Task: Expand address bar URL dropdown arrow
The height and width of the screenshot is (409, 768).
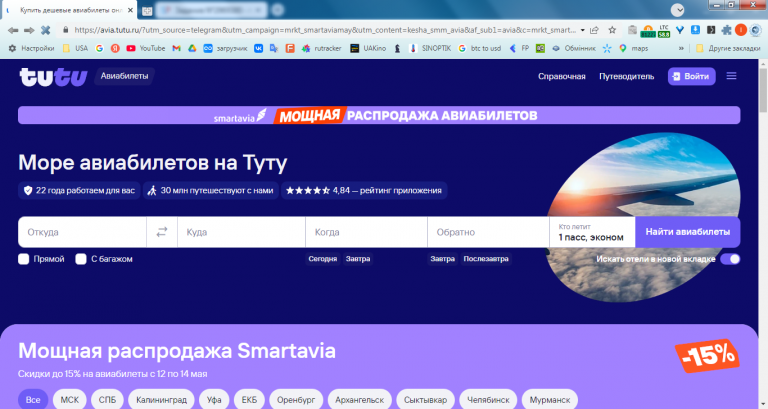Action: coord(582,30)
